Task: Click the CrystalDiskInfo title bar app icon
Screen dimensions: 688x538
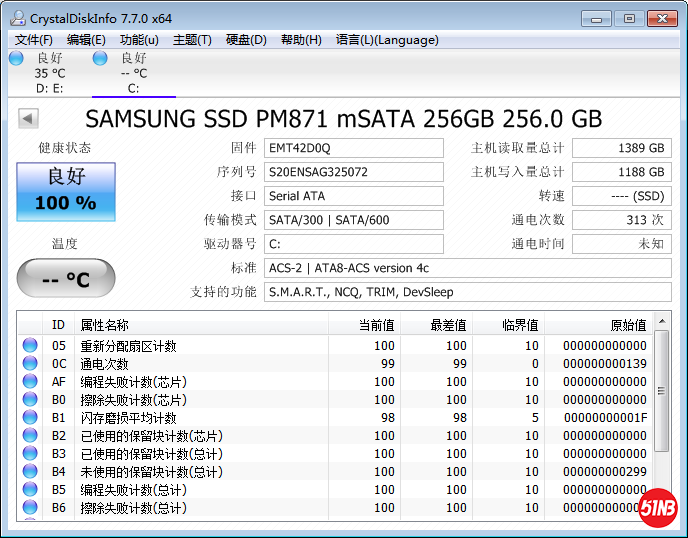Action: point(16,18)
